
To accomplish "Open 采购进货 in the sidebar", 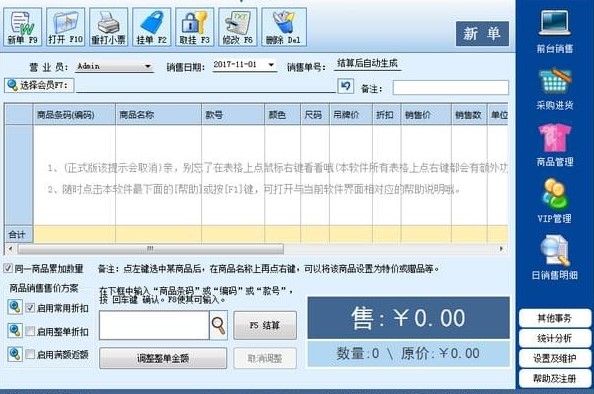I will 555,89.
